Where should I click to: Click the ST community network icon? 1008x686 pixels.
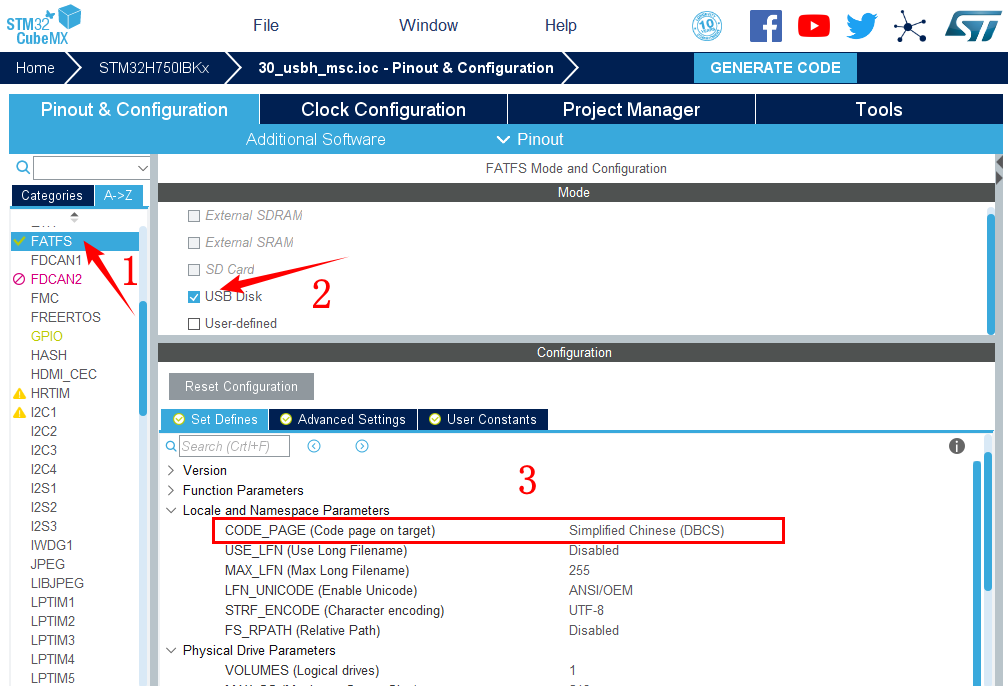point(910,26)
